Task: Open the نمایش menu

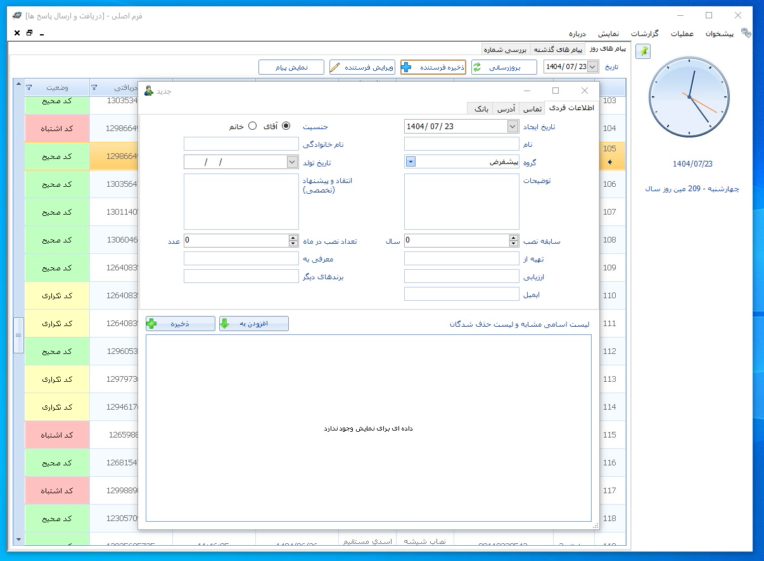Action: click(x=608, y=34)
